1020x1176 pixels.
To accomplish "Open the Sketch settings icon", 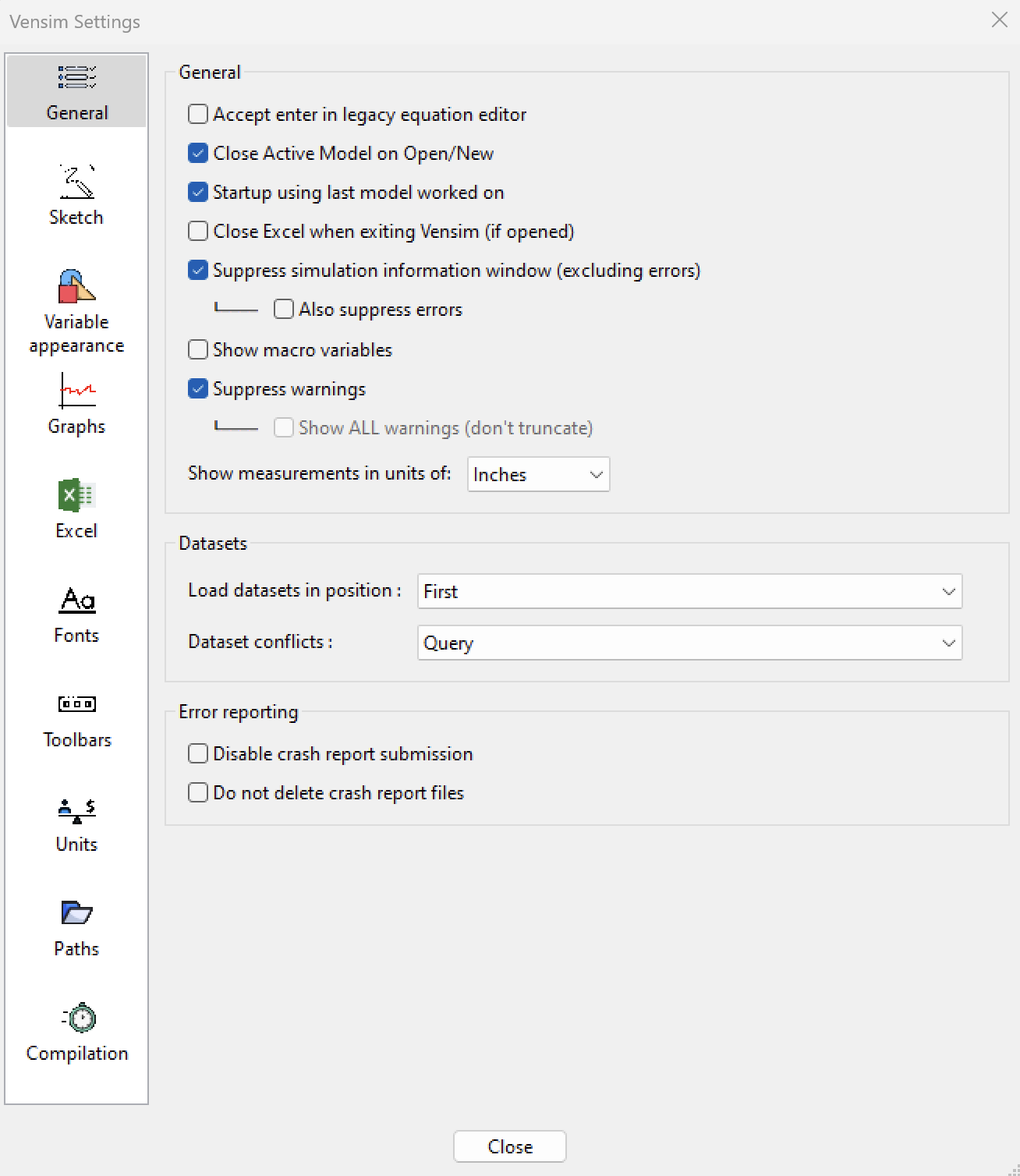I will point(76,182).
